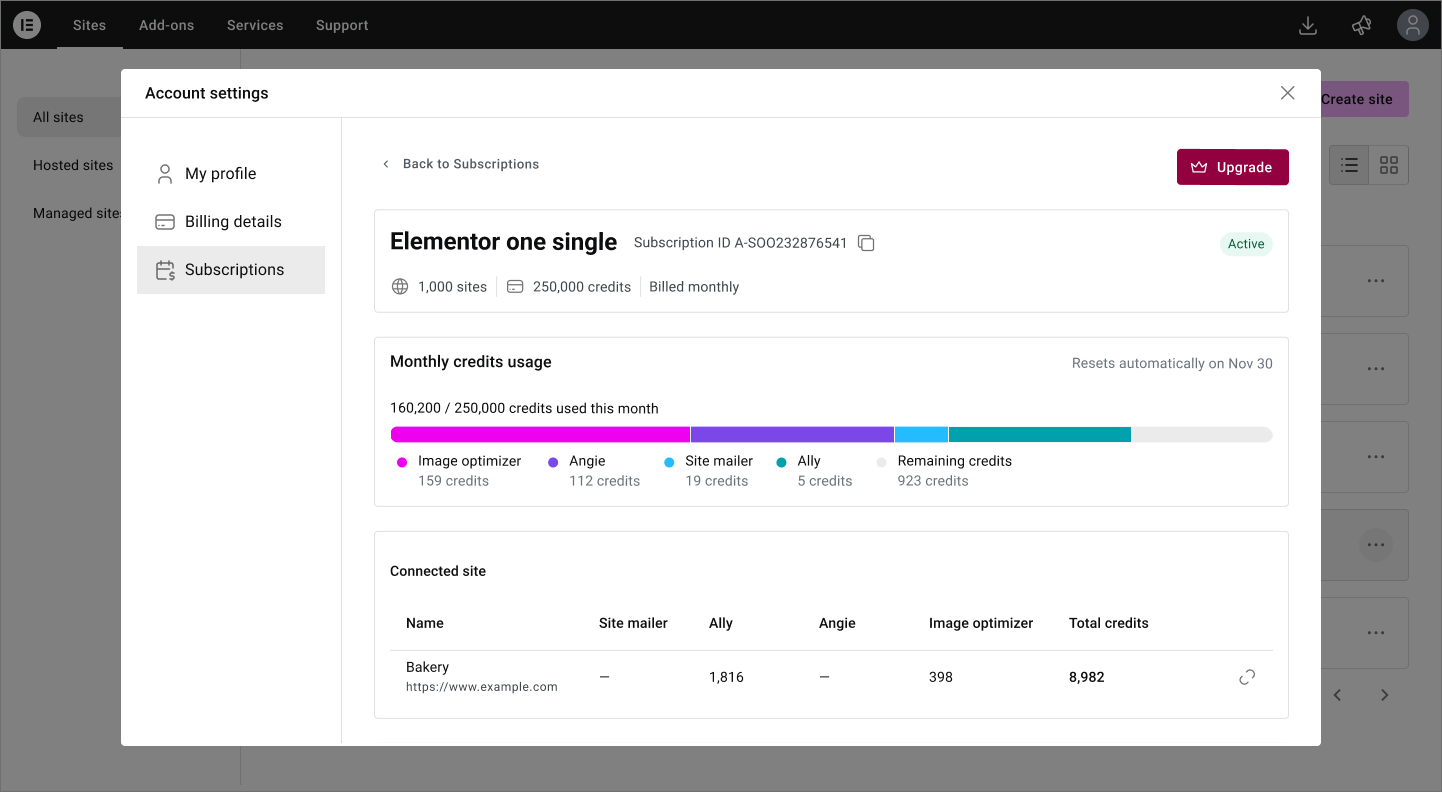Viewport: 1442px width, 792px height.
Task: Select My profile in settings
Action: click(x=231, y=174)
